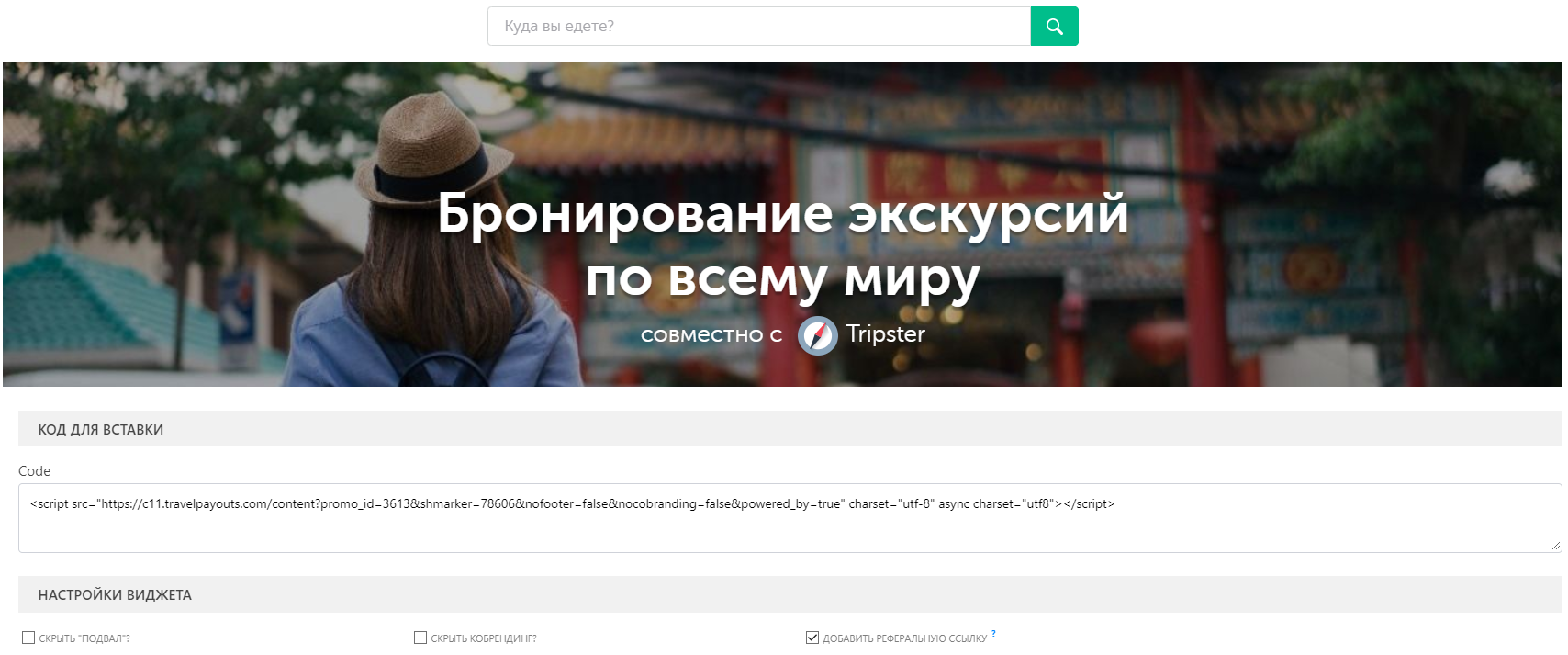Click the "Бронирование экскурсий" banner headline
This screenshot has width=1568, height=655.
pyautogui.click(x=782, y=214)
